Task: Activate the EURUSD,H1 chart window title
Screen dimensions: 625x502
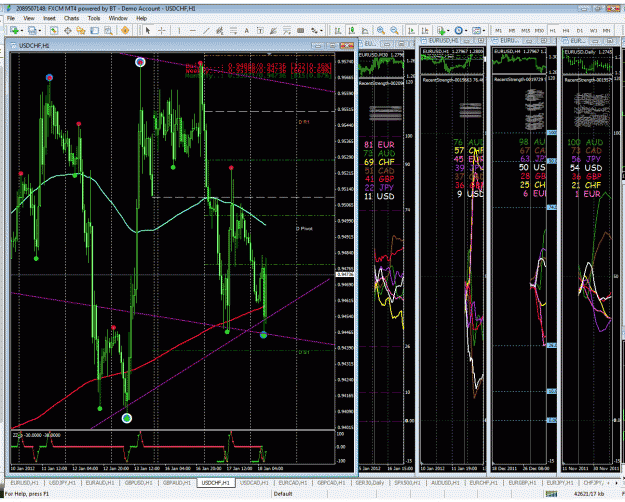Action: pyautogui.click(x=446, y=41)
